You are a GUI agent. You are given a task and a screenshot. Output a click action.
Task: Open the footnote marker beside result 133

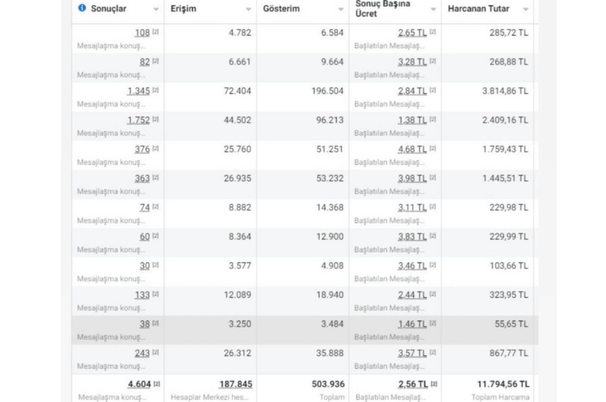click(x=156, y=294)
